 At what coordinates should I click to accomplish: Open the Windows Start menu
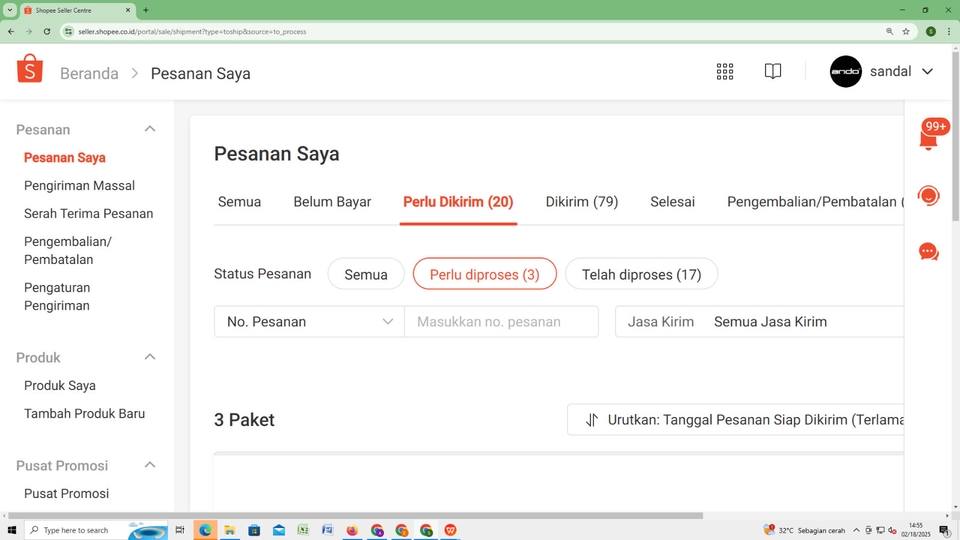[11, 530]
